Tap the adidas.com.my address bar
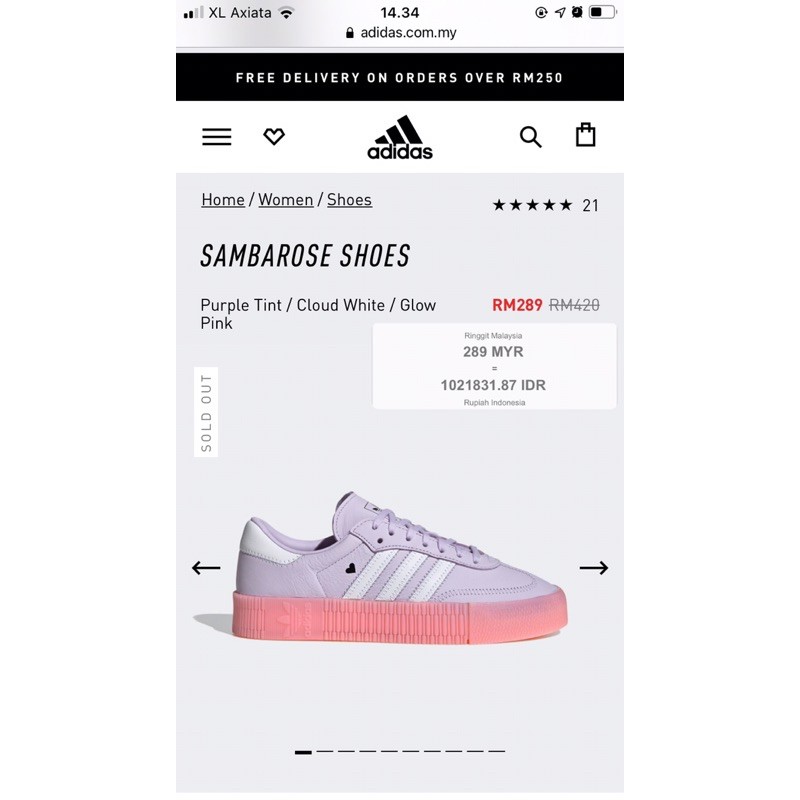 click(401, 33)
